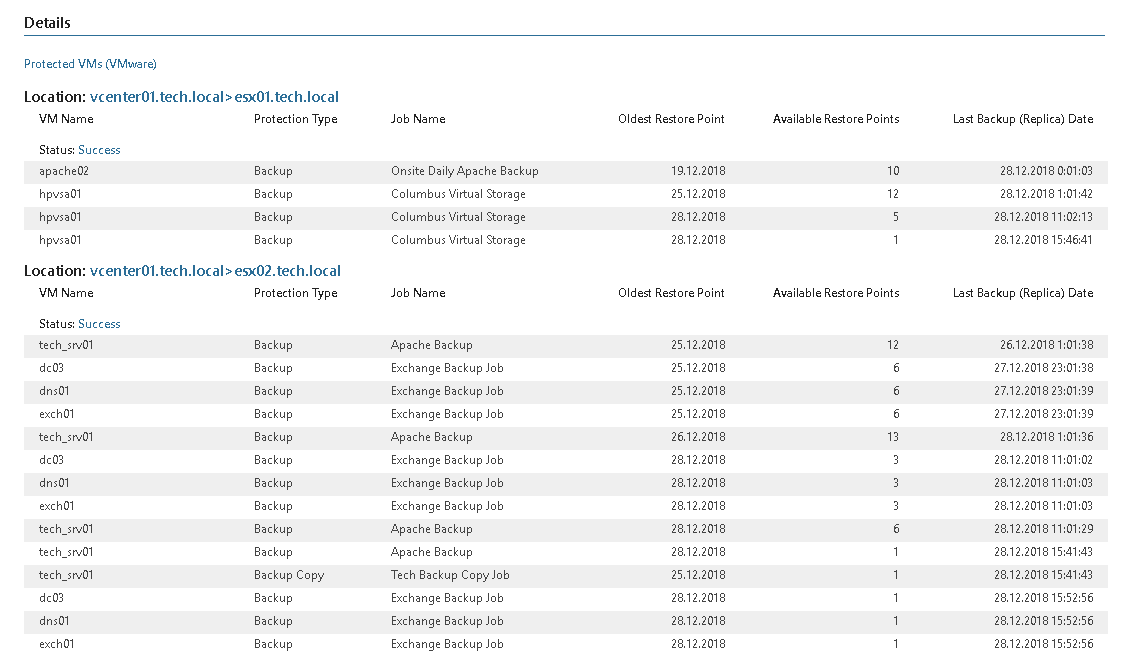Open vcenter01.tech.local link beside esx02 host

click(x=156, y=271)
